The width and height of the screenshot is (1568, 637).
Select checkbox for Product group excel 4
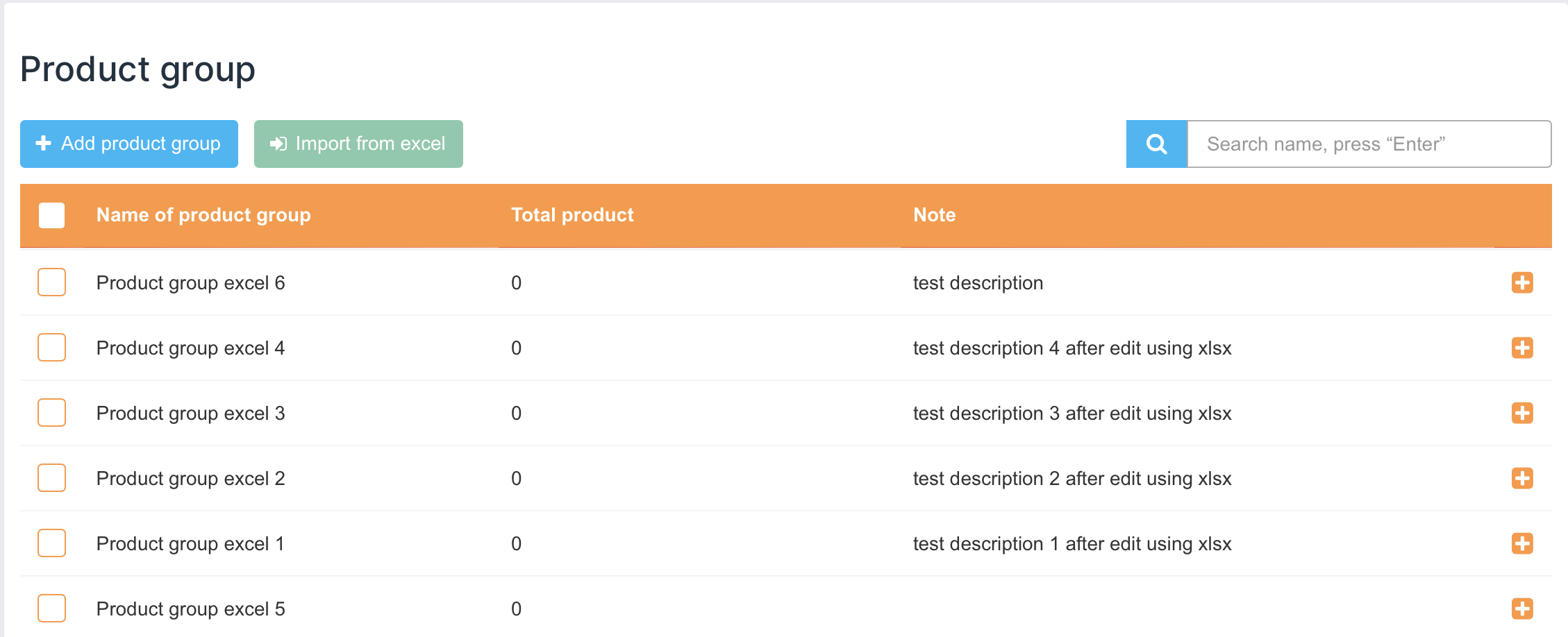click(x=52, y=348)
